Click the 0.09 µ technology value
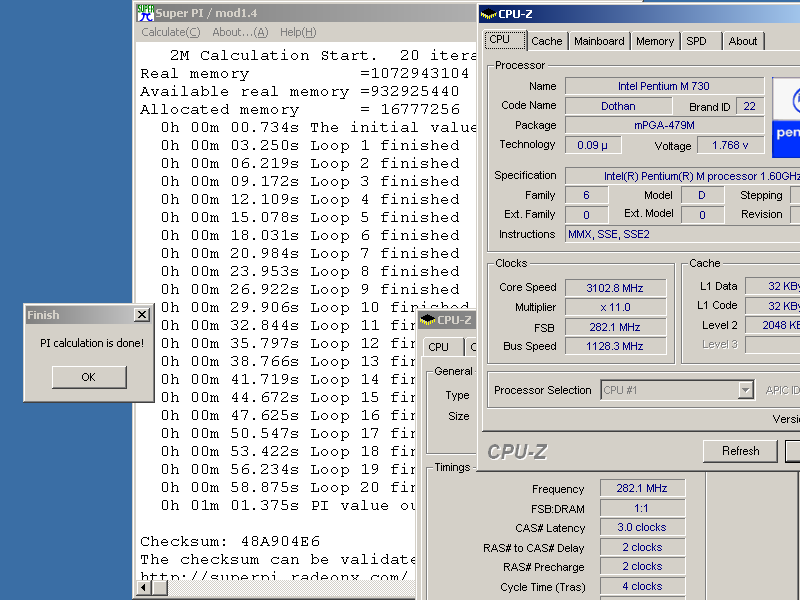Image resolution: width=800 pixels, height=600 pixels. pos(593,145)
